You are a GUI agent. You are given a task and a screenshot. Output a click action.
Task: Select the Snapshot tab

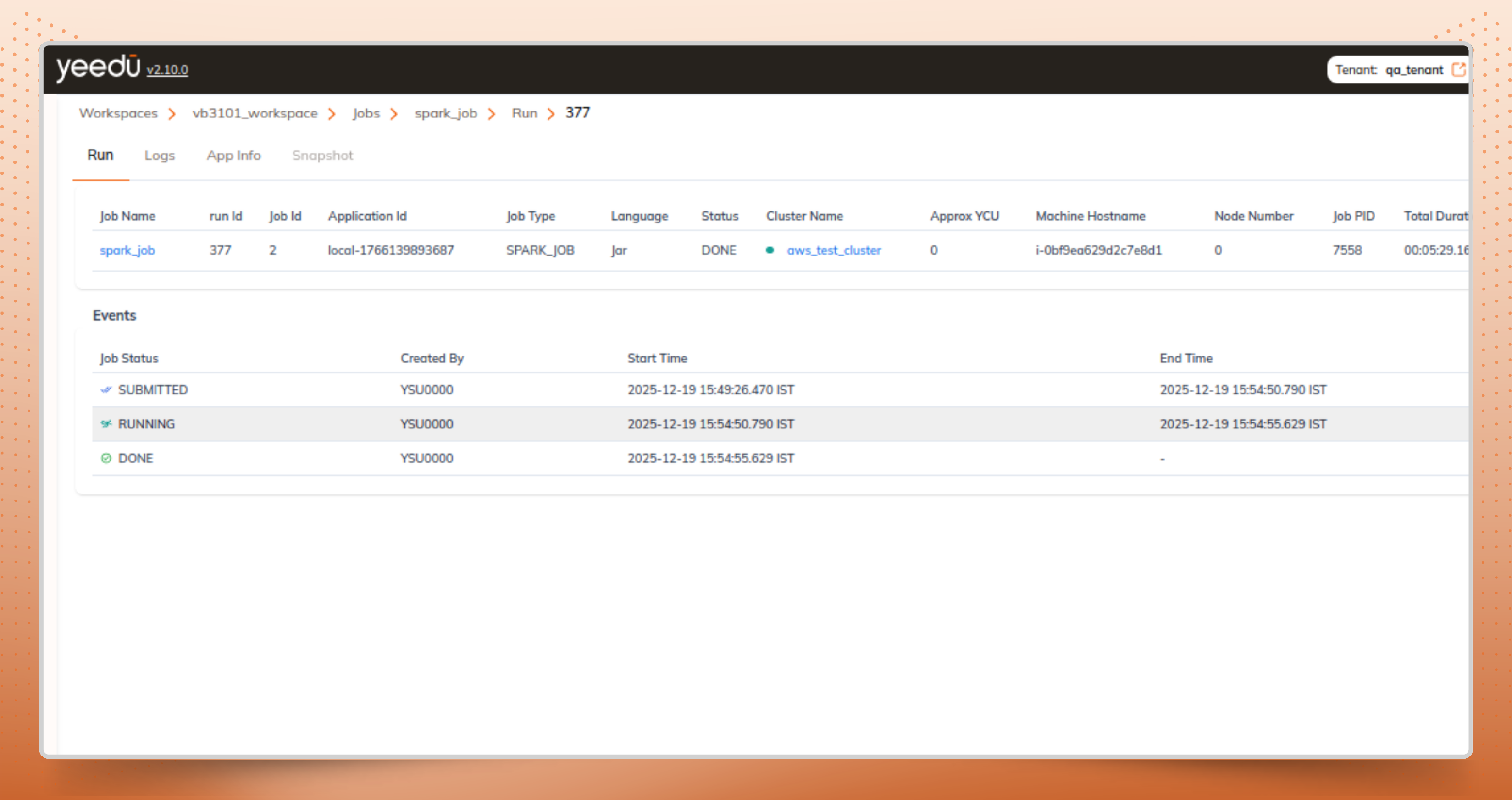pyautogui.click(x=322, y=156)
